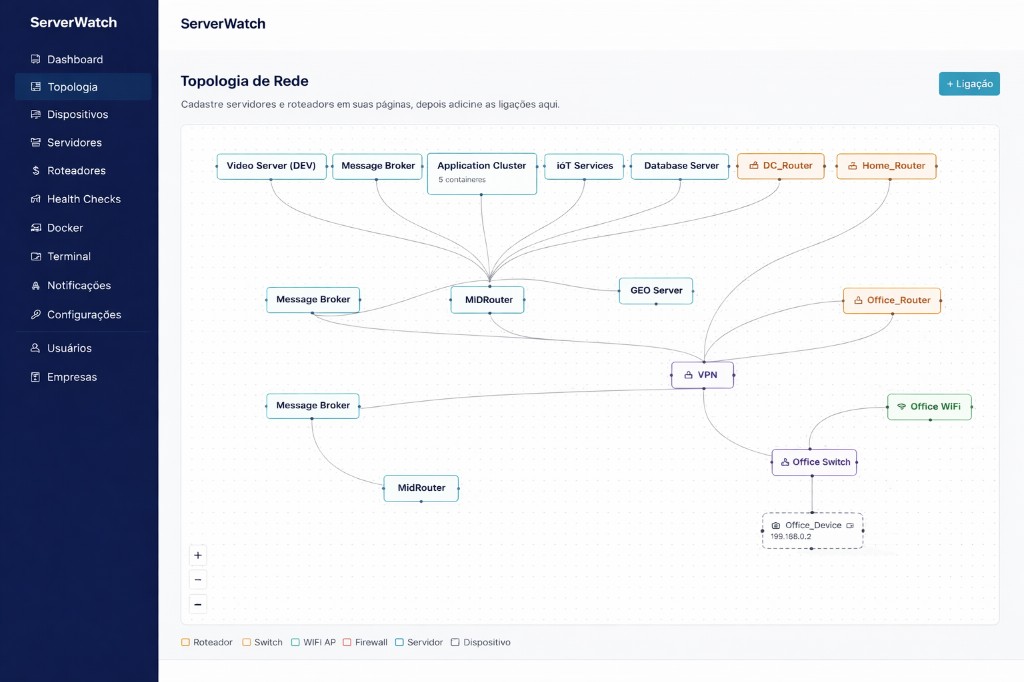Viewport: 1024px width, 682px height.
Task: Select the Topologia menu entry
Action: [x=72, y=87]
